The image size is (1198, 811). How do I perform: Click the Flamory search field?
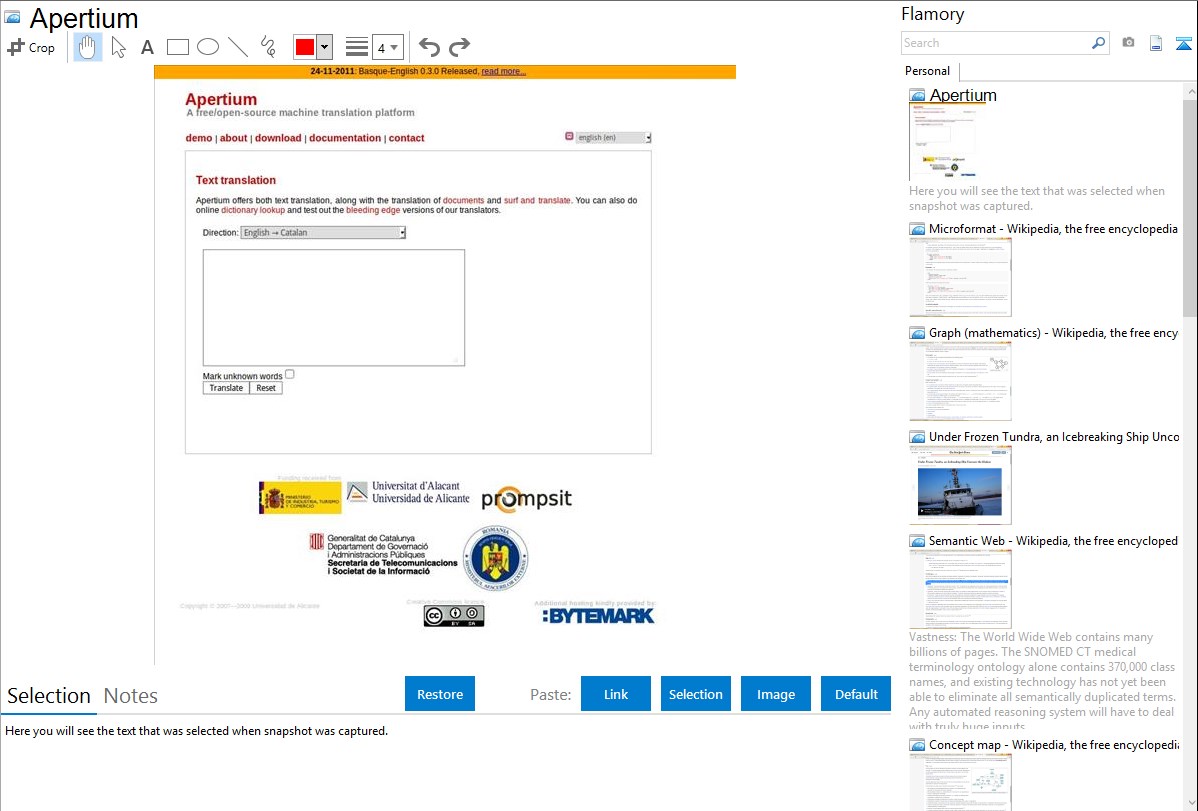(996, 43)
